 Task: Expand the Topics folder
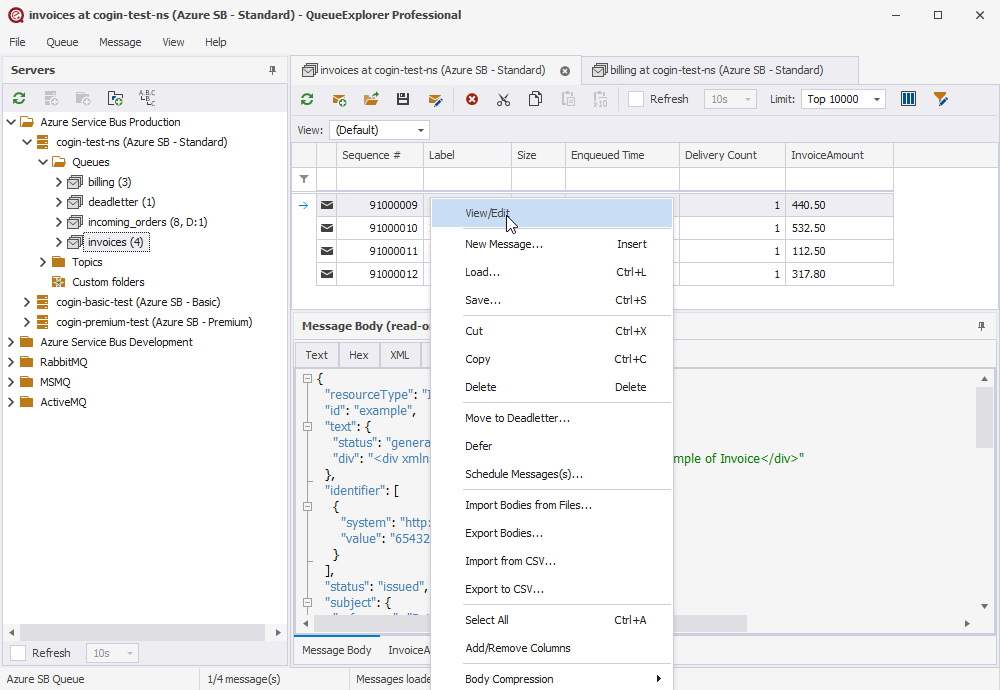pyautogui.click(x=43, y=262)
